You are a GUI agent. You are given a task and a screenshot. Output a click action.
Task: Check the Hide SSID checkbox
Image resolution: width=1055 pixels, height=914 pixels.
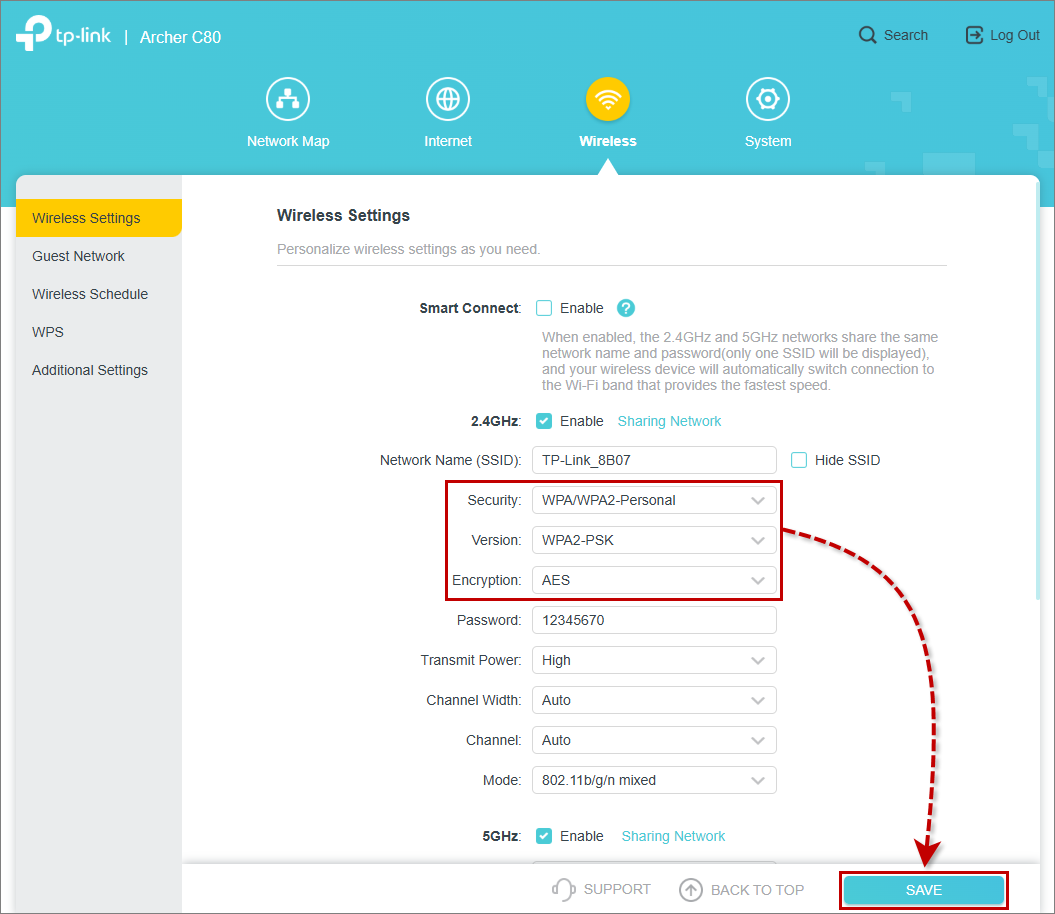pos(799,460)
